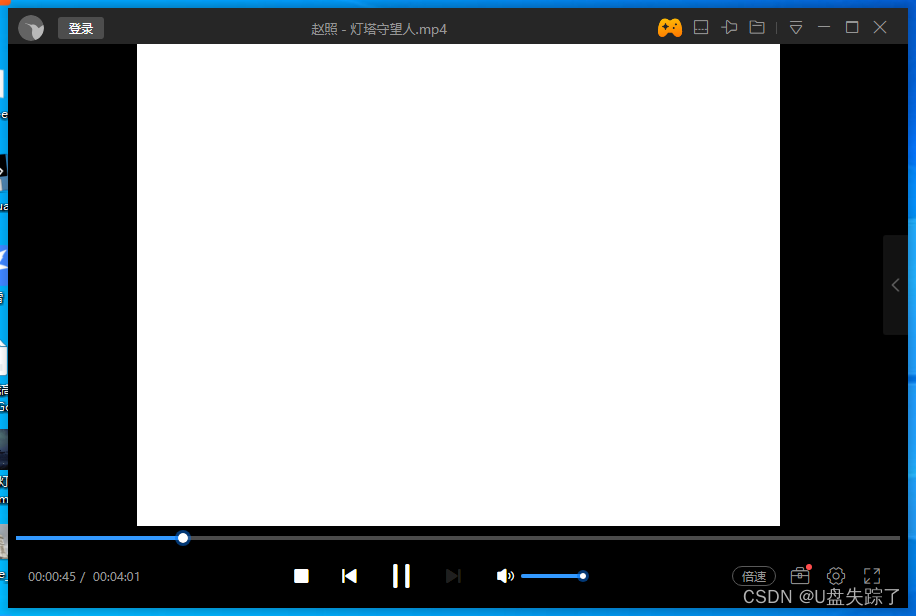916x616 pixels.
Task: Open the game center
Action: pyautogui.click(x=670, y=27)
